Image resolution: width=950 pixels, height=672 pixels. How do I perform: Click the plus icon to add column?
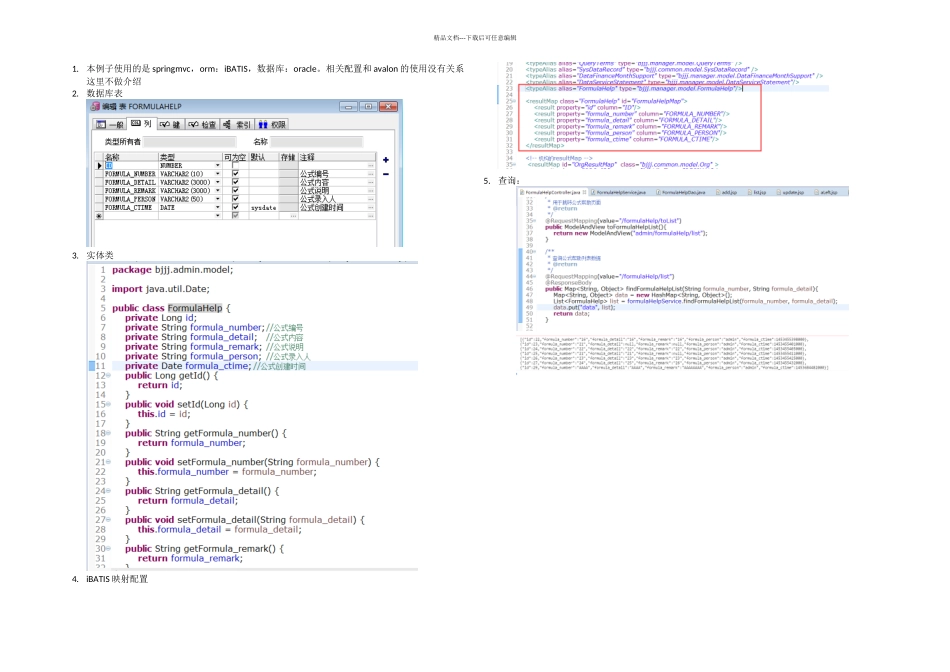click(385, 160)
